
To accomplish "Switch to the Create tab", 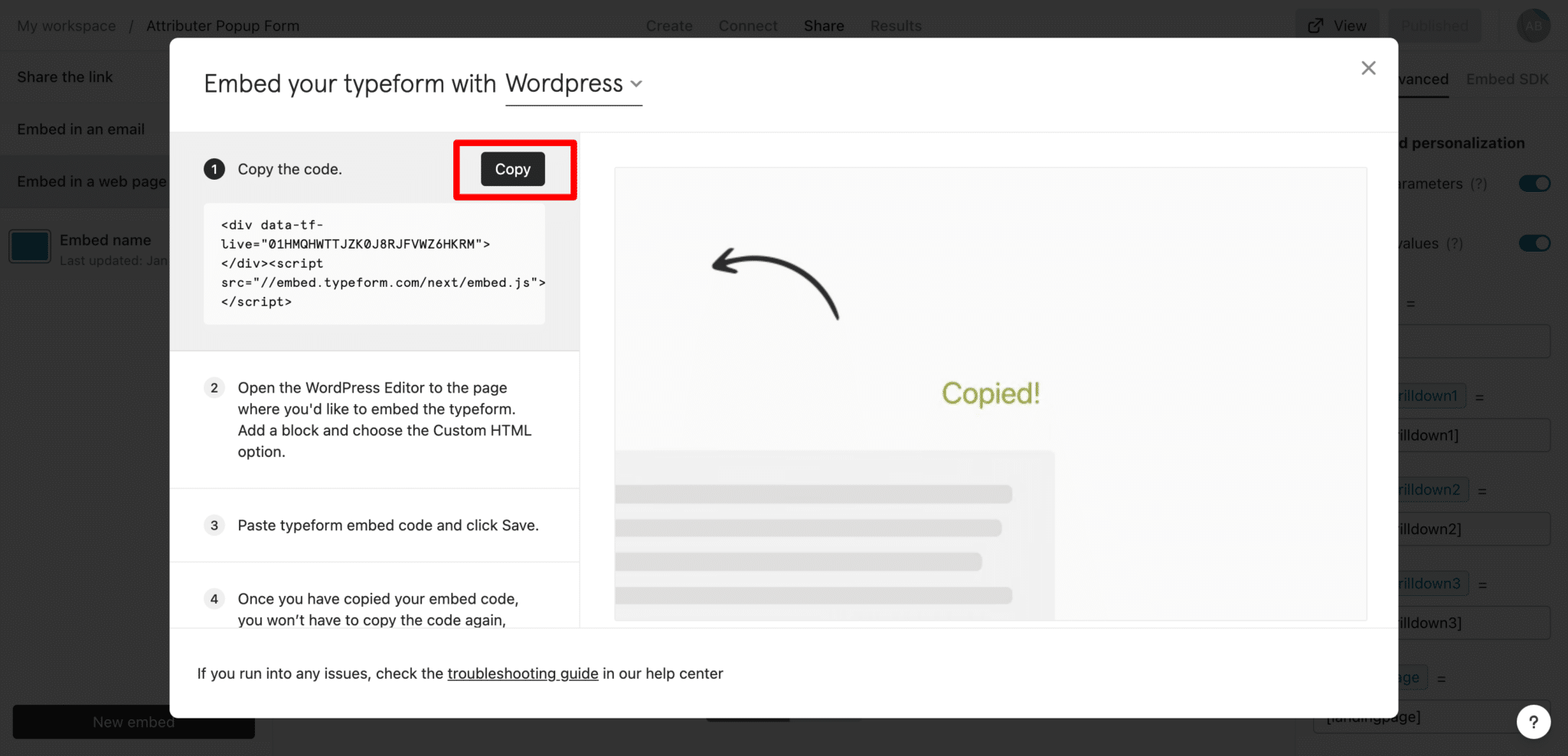I will 669,26.
